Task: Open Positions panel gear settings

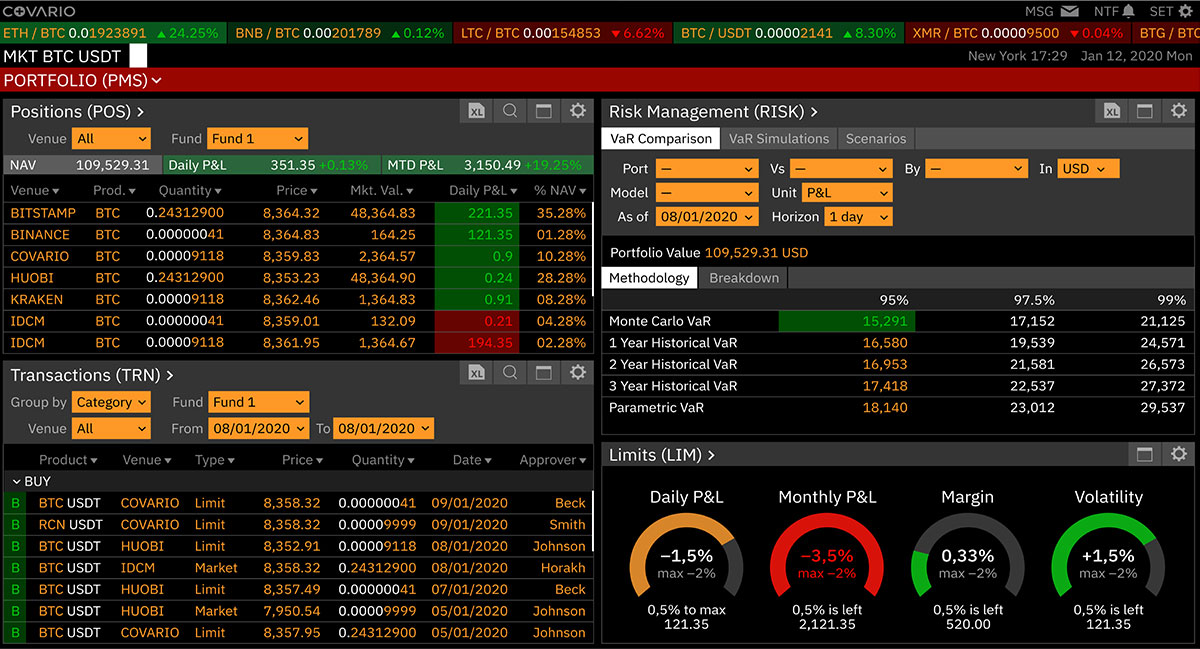Action: (577, 111)
